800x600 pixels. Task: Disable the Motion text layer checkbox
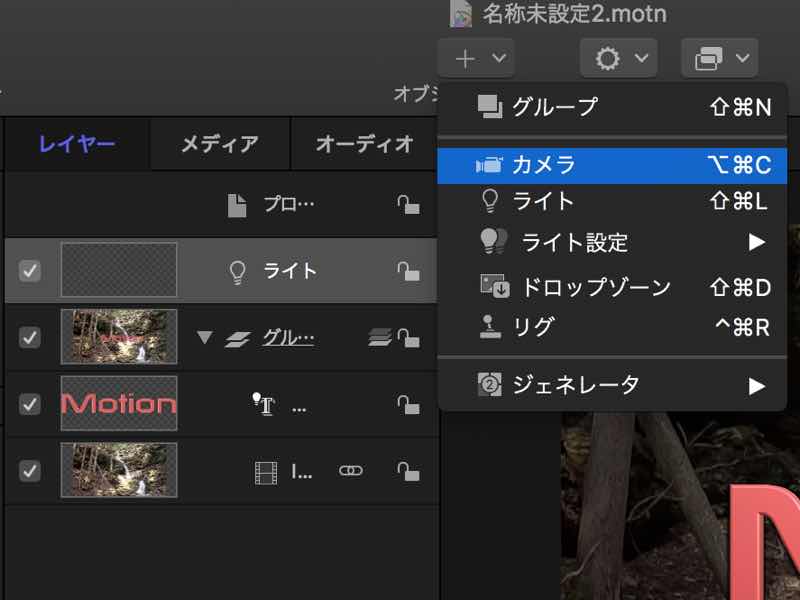tap(30, 404)
